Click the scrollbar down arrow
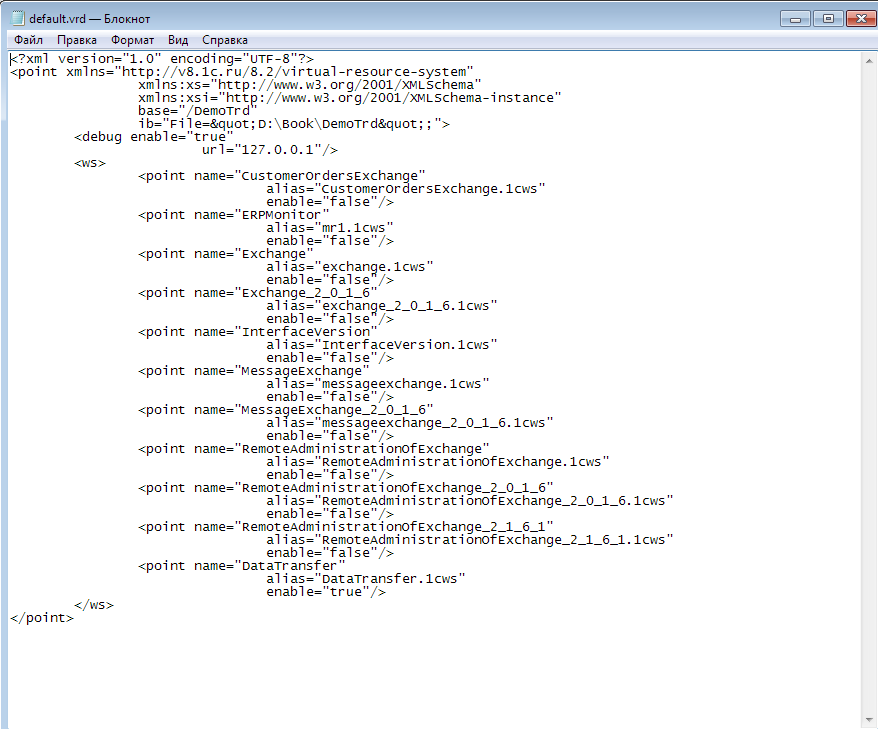This screenshot has height=729, width=878. point(869,720)
